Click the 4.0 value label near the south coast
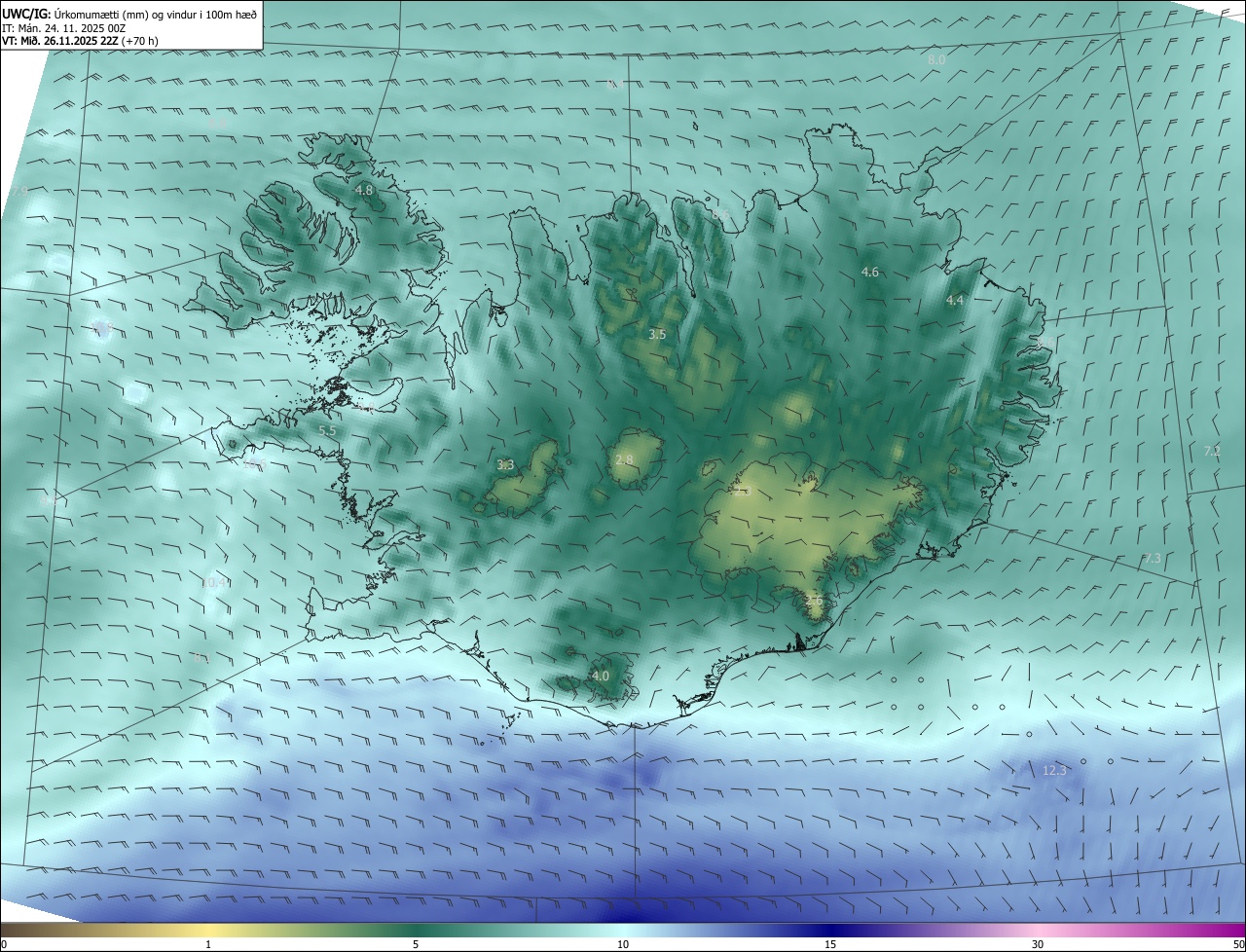Viewport: 1246px width, 952px height. click(601, 676)
